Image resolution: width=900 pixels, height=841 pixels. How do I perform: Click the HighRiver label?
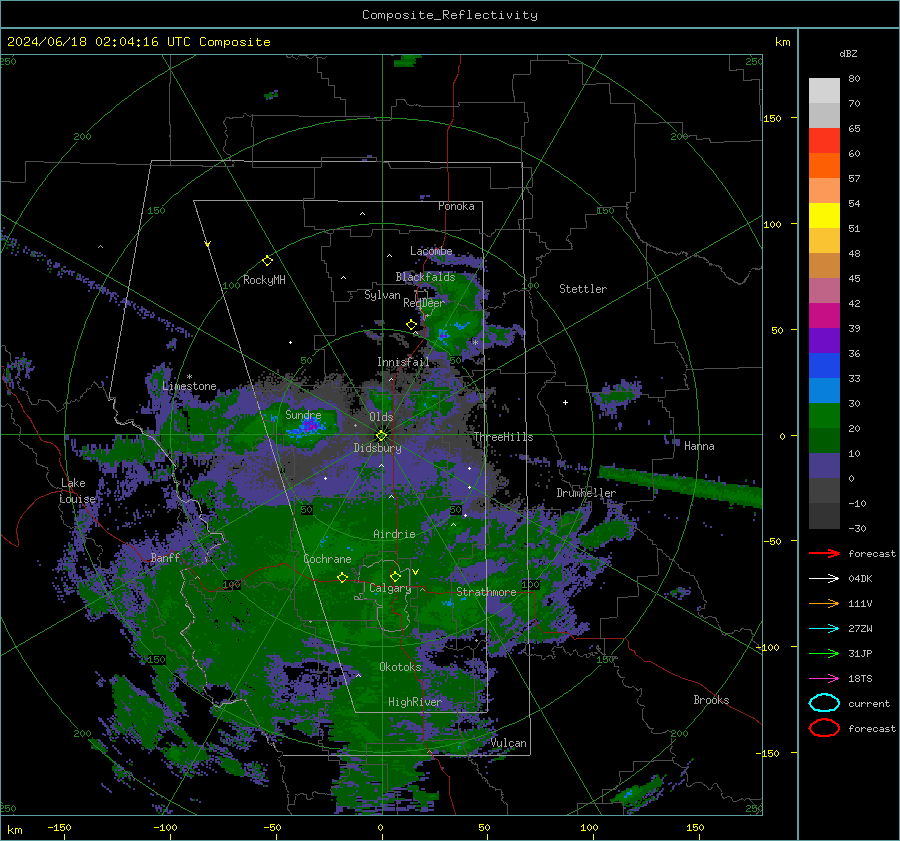(x=415, y=702)
